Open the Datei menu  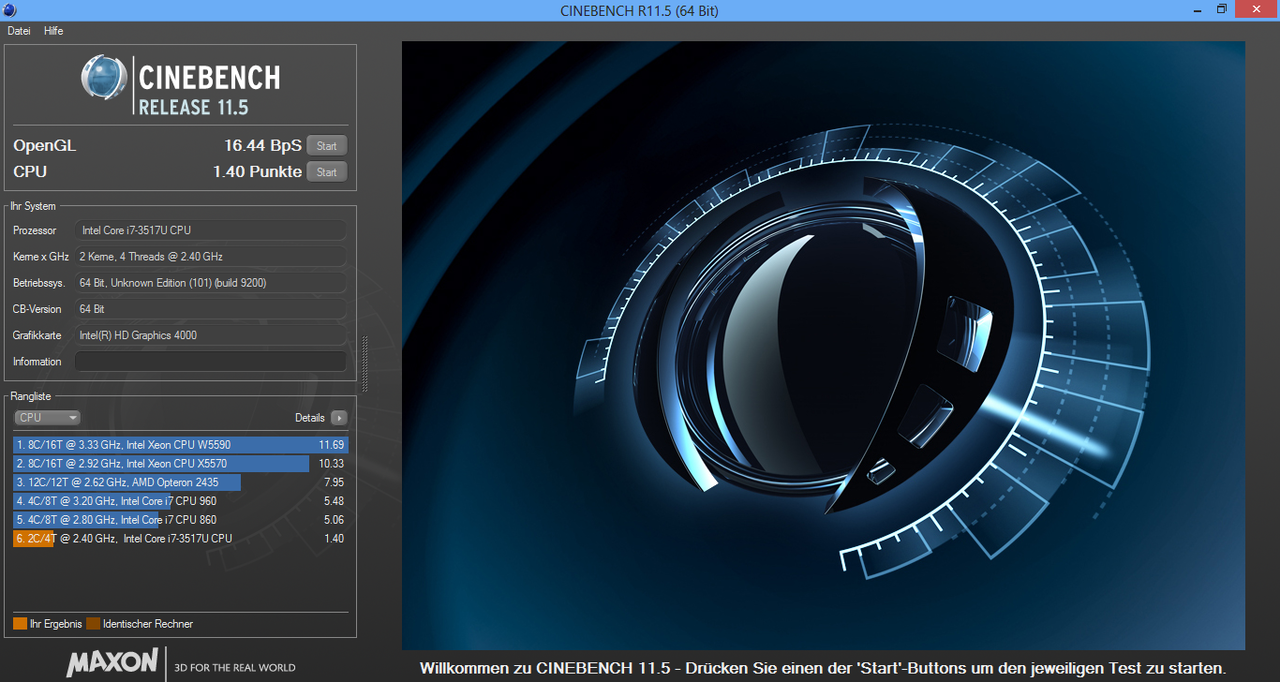tap(19, 31)
